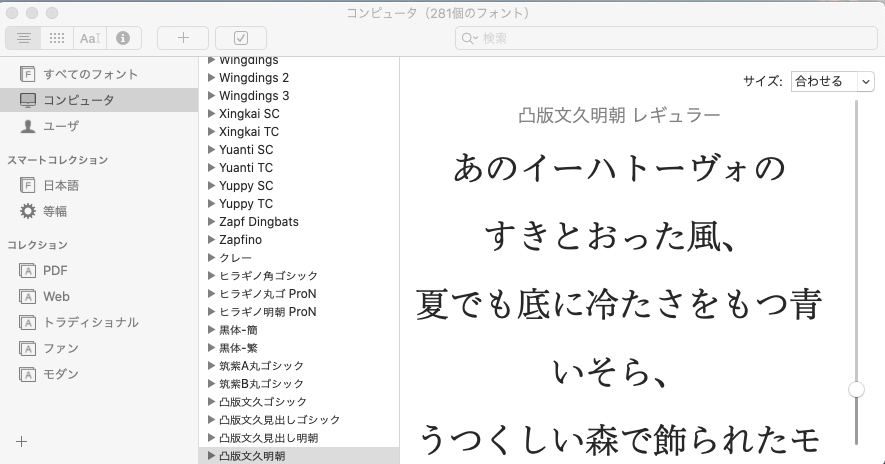
Task: Select ユーザ in the sidebar
Action: coord(99,126)
